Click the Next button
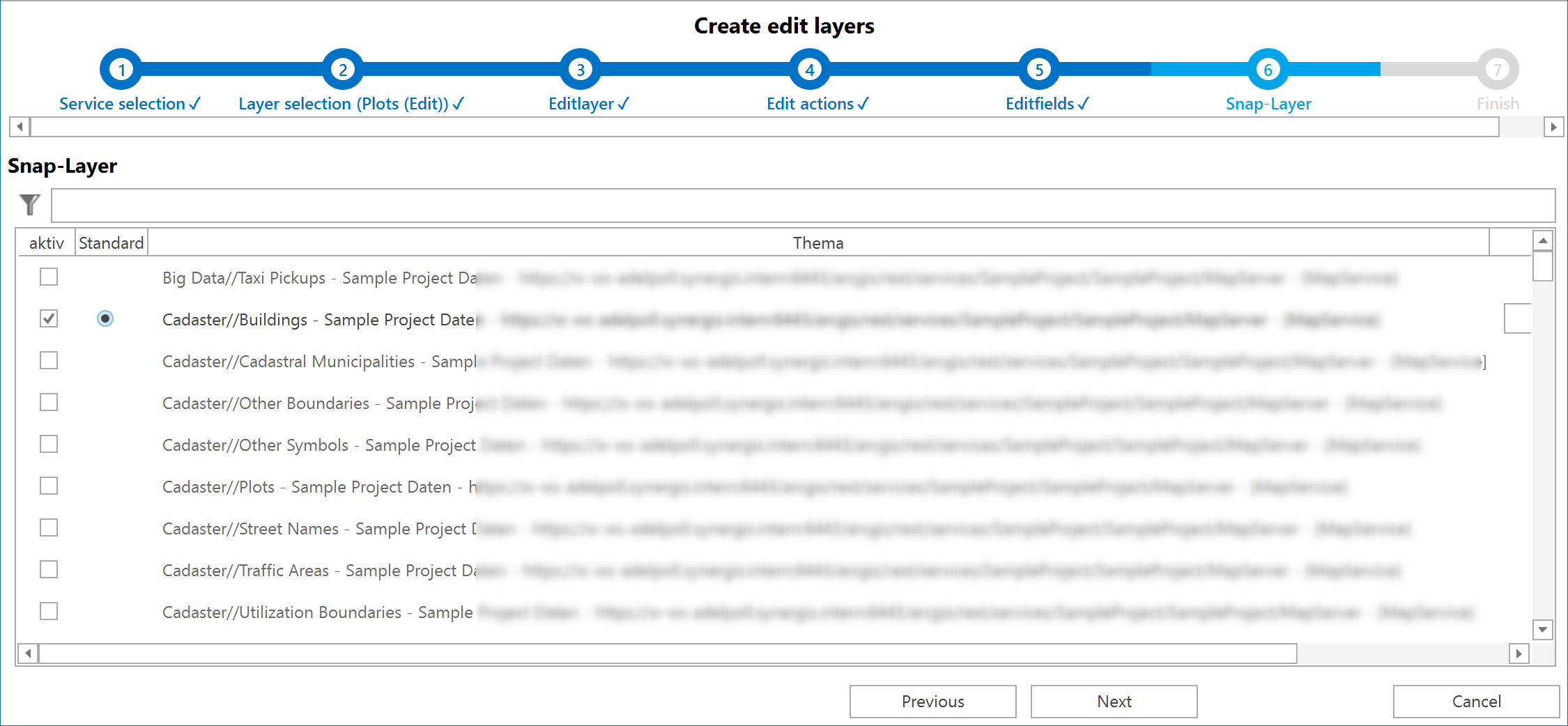Image resolution: width=1568 pixels, height=726 pixels. pyautogui.click(x=1113, y=701)
